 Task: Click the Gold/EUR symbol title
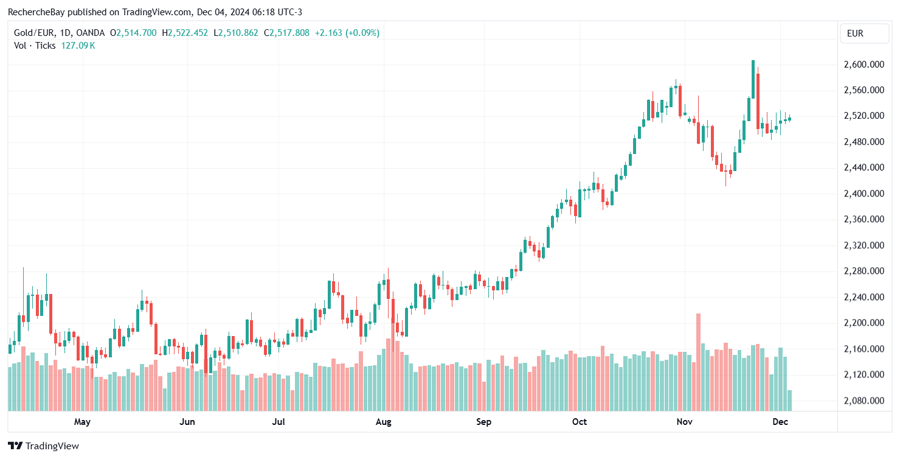35,33
